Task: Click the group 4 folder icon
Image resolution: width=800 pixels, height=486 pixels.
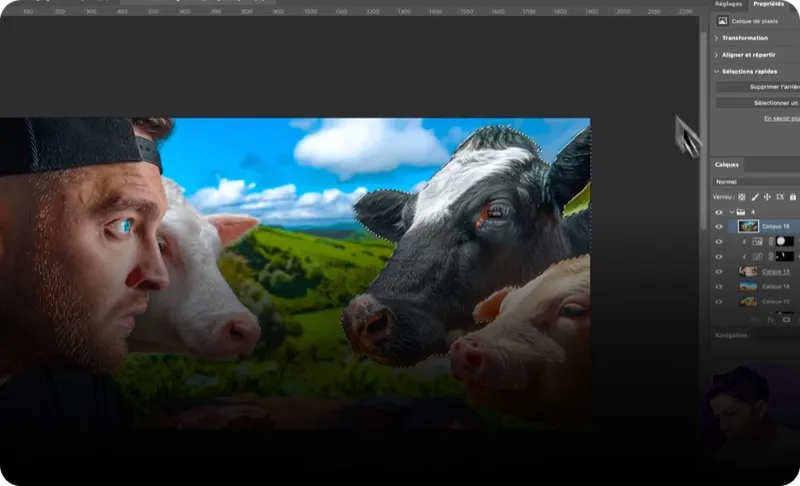Action: (x=740, y=212)
